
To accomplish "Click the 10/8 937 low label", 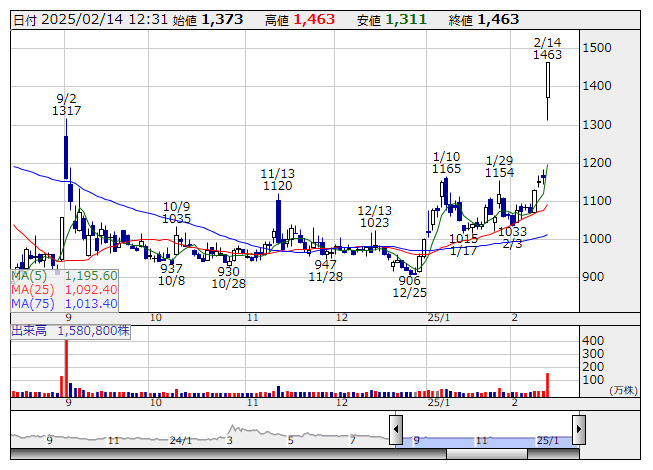I will click(171, 274).
